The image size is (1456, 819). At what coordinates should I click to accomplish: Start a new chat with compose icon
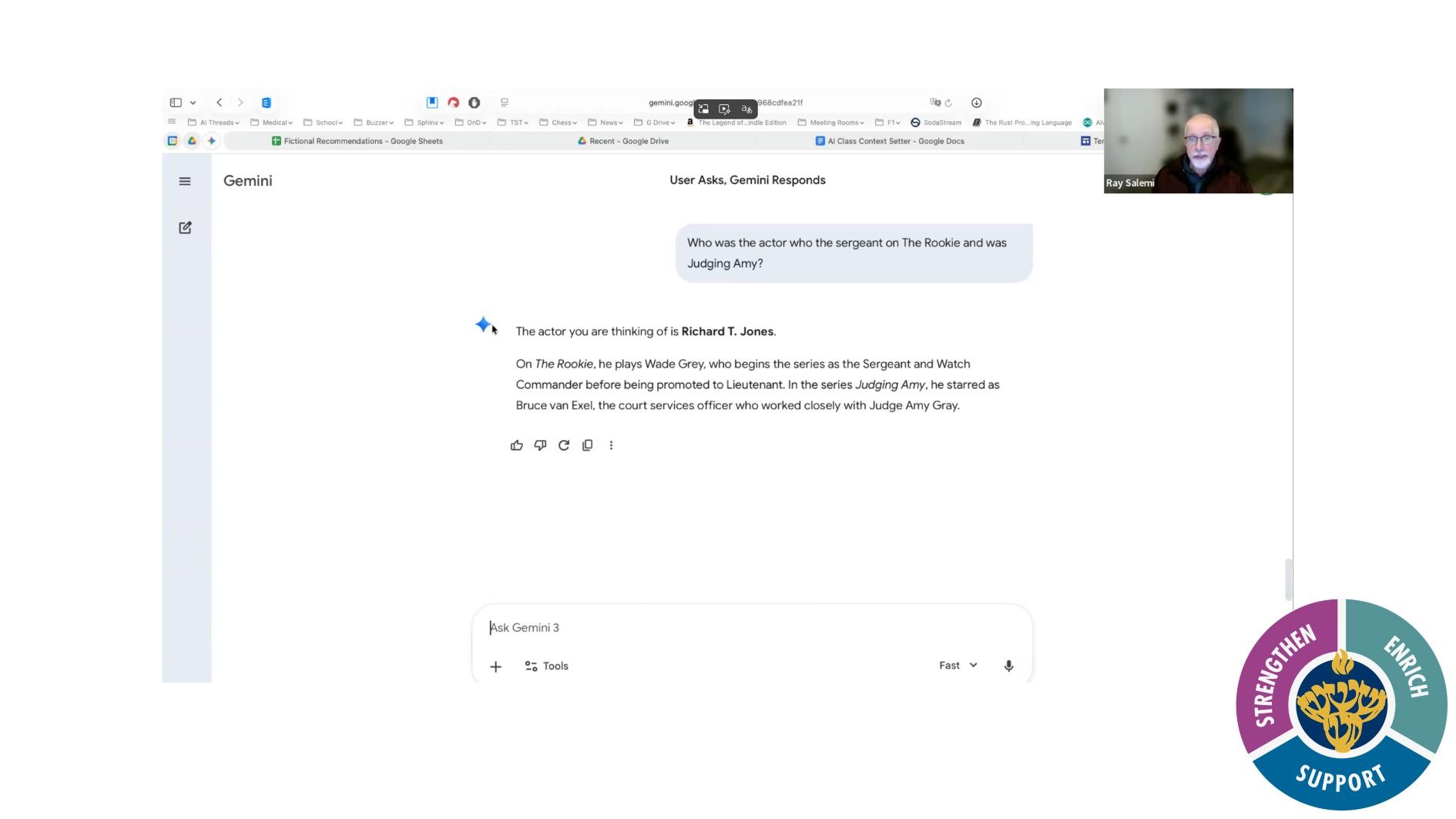pos(185,227)
